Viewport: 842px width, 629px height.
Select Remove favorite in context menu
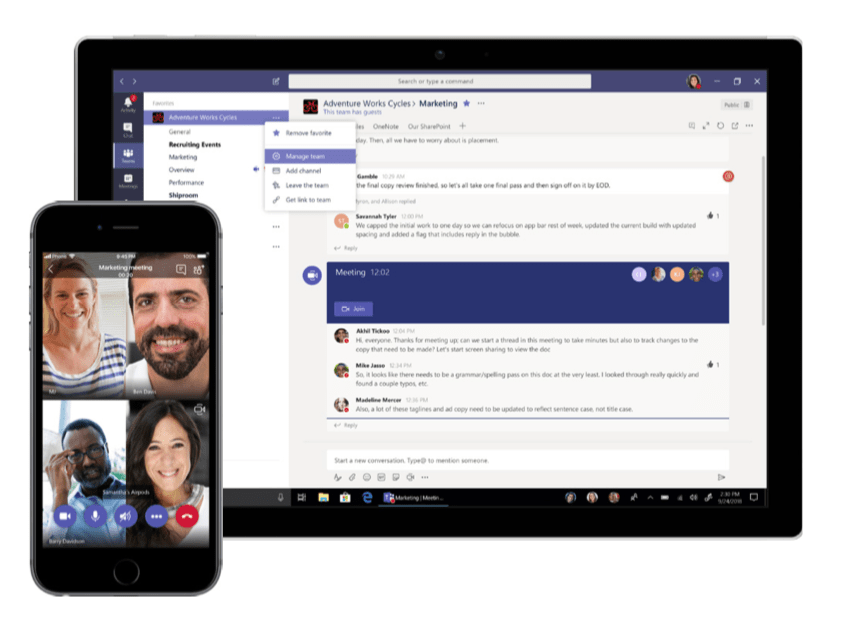tap(310, 133)
